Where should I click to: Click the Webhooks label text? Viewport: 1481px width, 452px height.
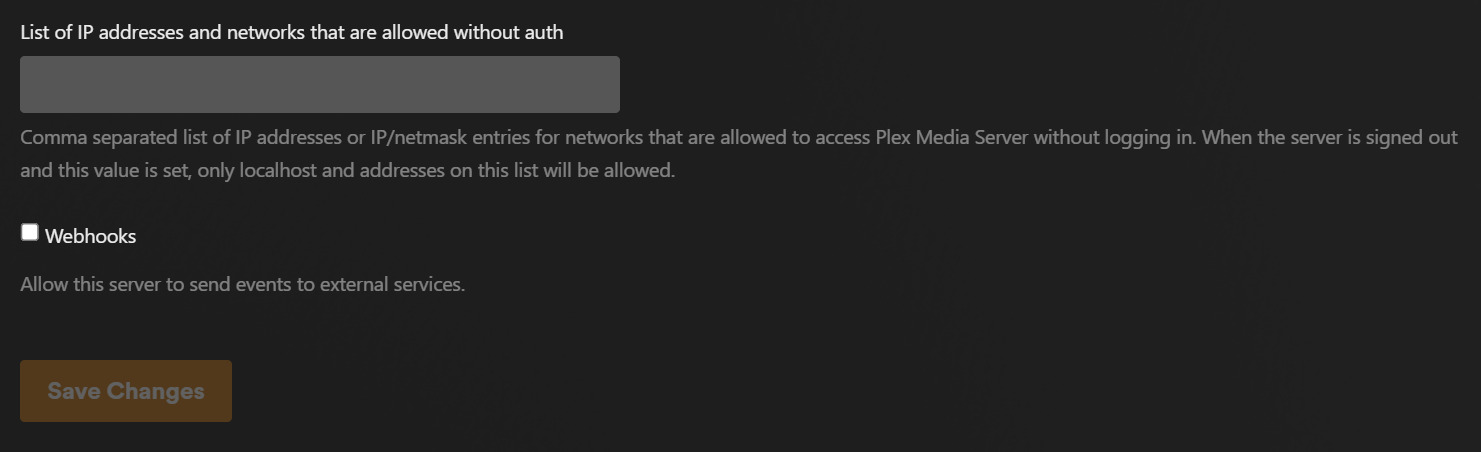(x=90, y=237)
